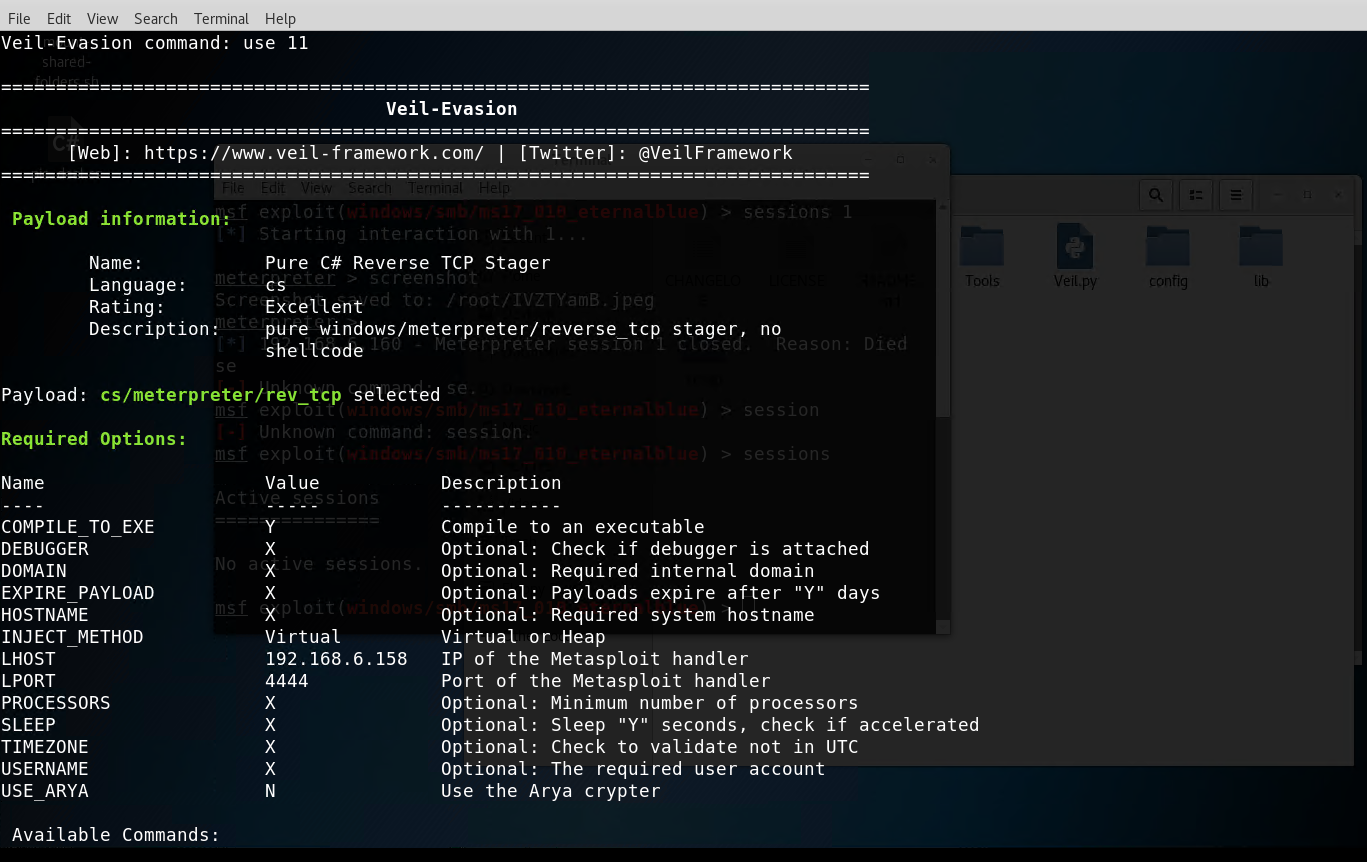The width and height of the screenshot is (1367, 862).
Task: Click the 'Veil-Evasion command: use 11' line
Action: (x=155, y=43)
